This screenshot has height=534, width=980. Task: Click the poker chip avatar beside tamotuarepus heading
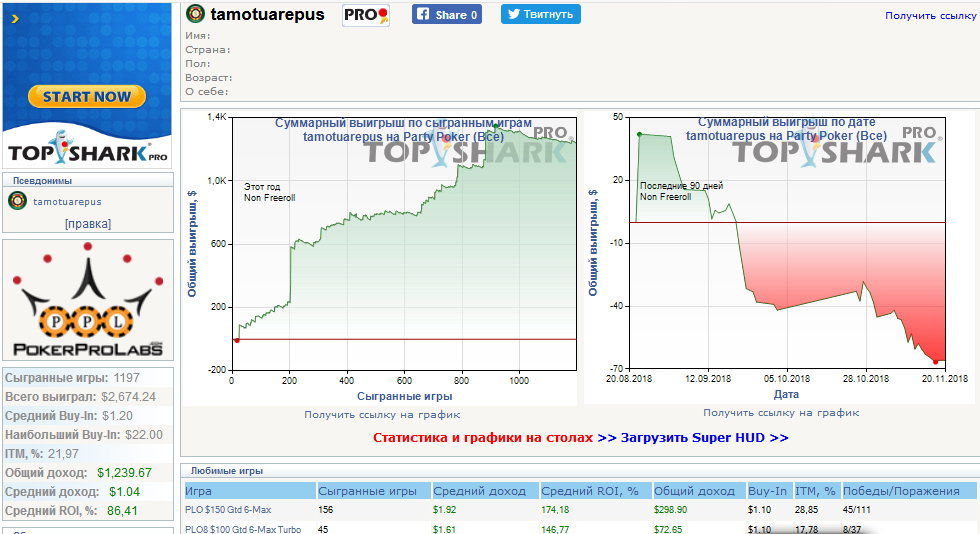(196, 14)
